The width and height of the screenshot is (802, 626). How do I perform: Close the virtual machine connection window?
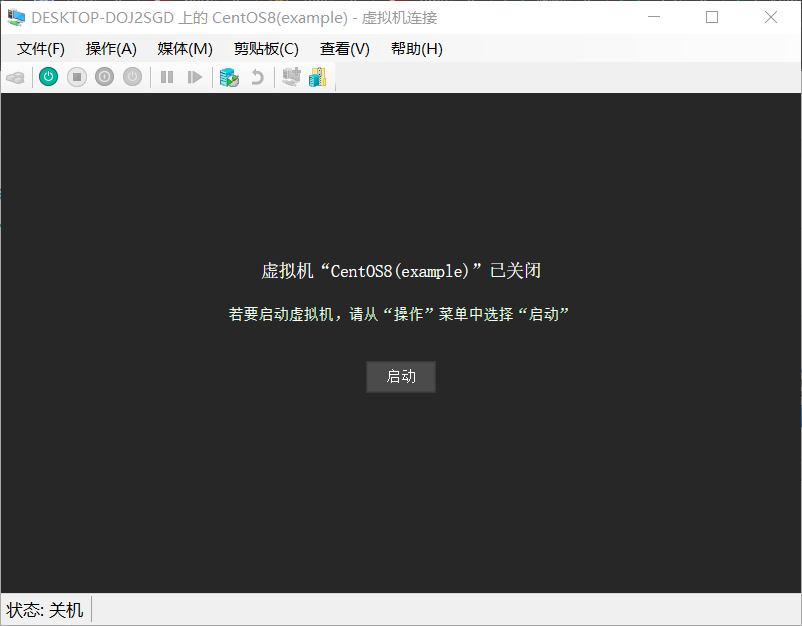coord(771,17)
